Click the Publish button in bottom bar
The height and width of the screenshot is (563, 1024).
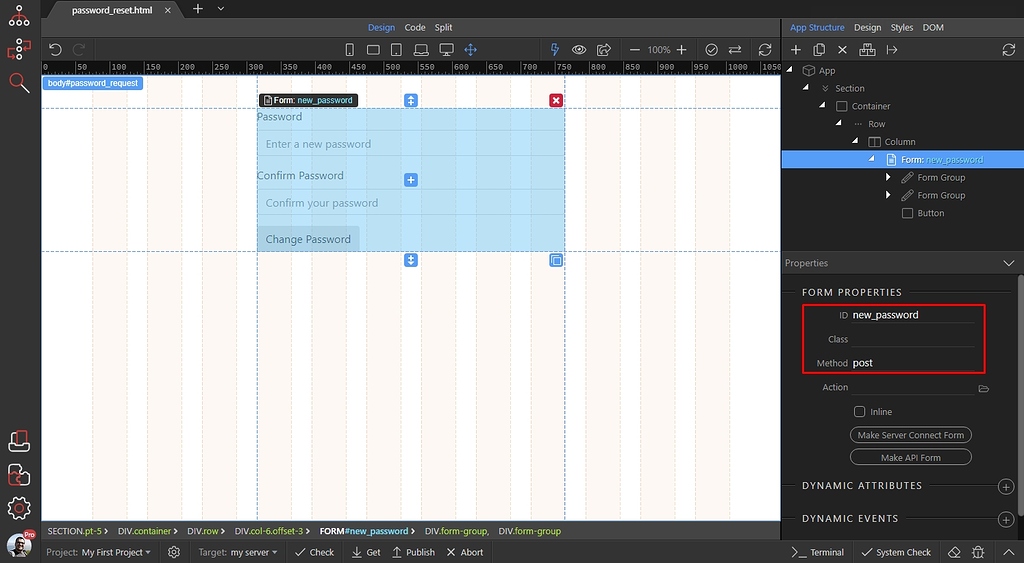(x=413, y=552)
